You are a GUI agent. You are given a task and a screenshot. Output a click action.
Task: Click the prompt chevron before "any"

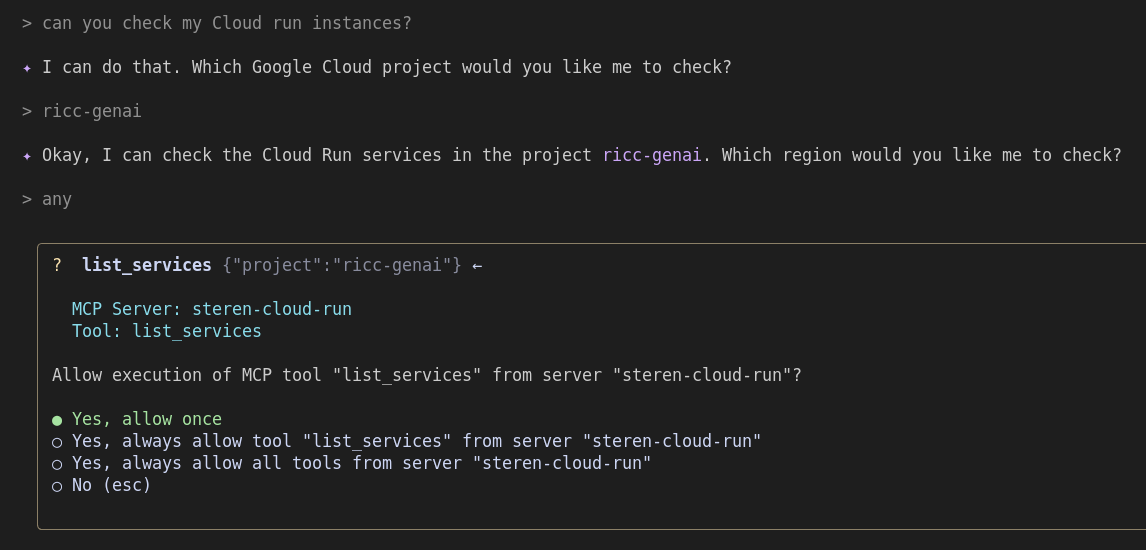coord(27,199)
